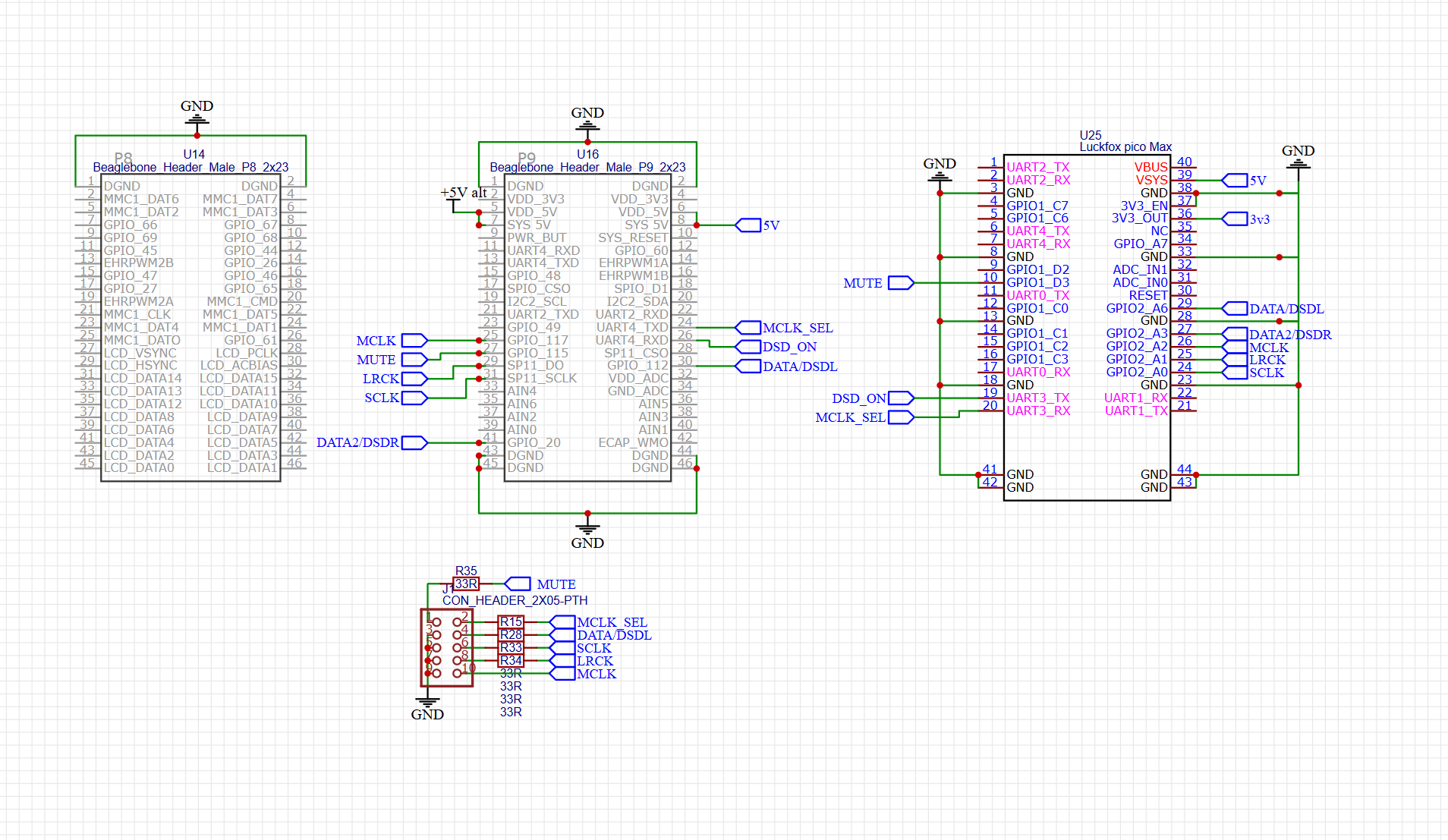
Task: Click the Luckfox pico Max component label
Action: click(1125, 147)
